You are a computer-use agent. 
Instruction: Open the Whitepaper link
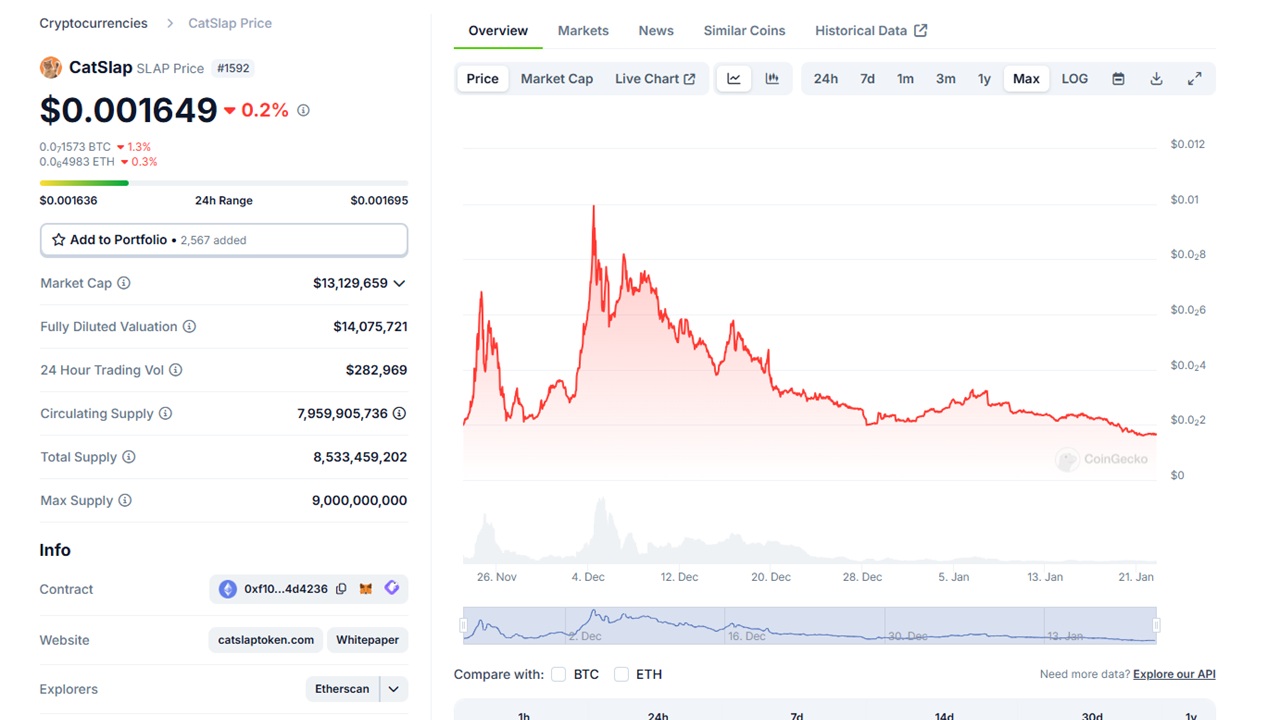pyautogui.click(x=367, y=640)
